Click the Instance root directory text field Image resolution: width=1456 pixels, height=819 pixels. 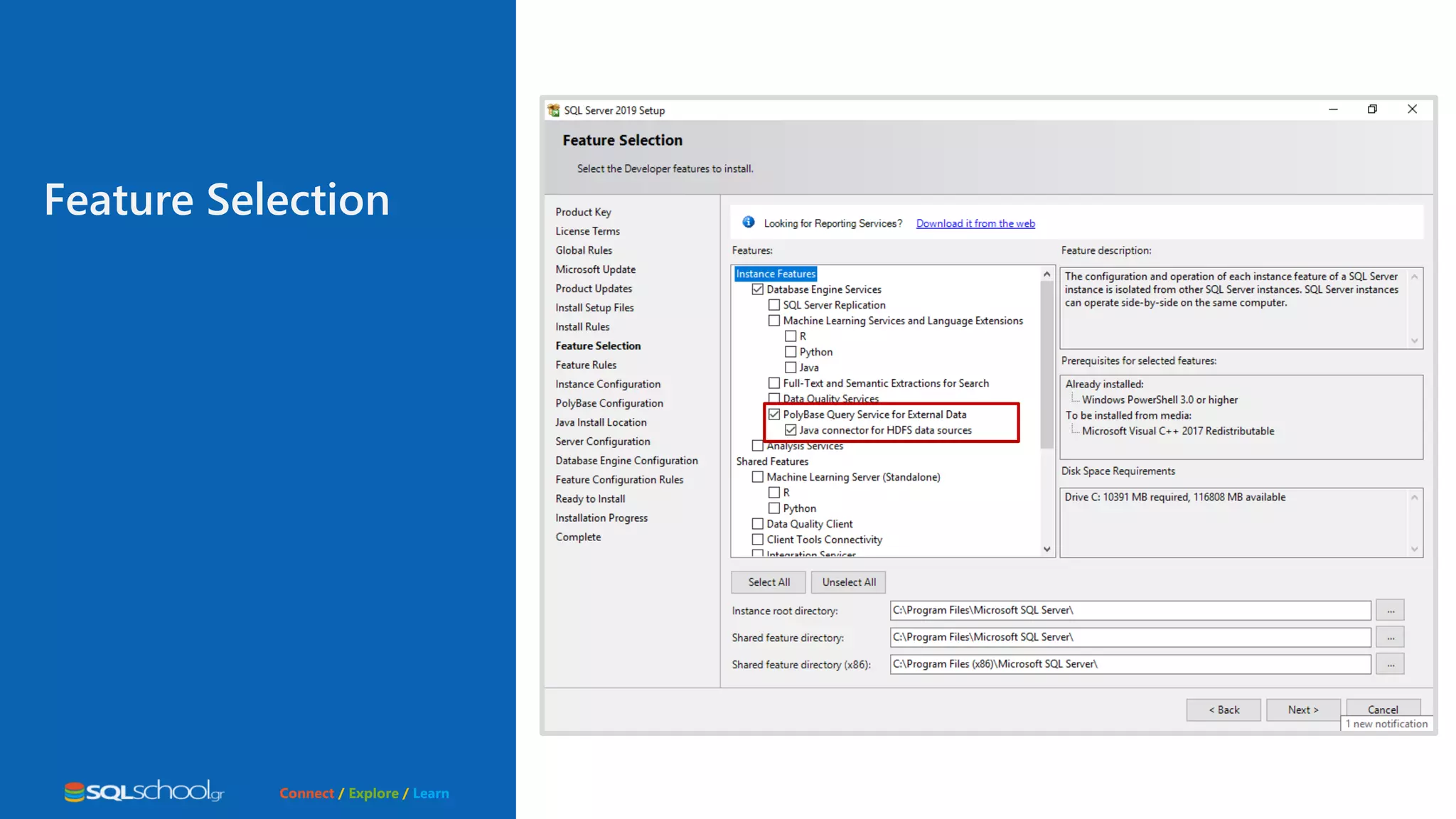1130,611
